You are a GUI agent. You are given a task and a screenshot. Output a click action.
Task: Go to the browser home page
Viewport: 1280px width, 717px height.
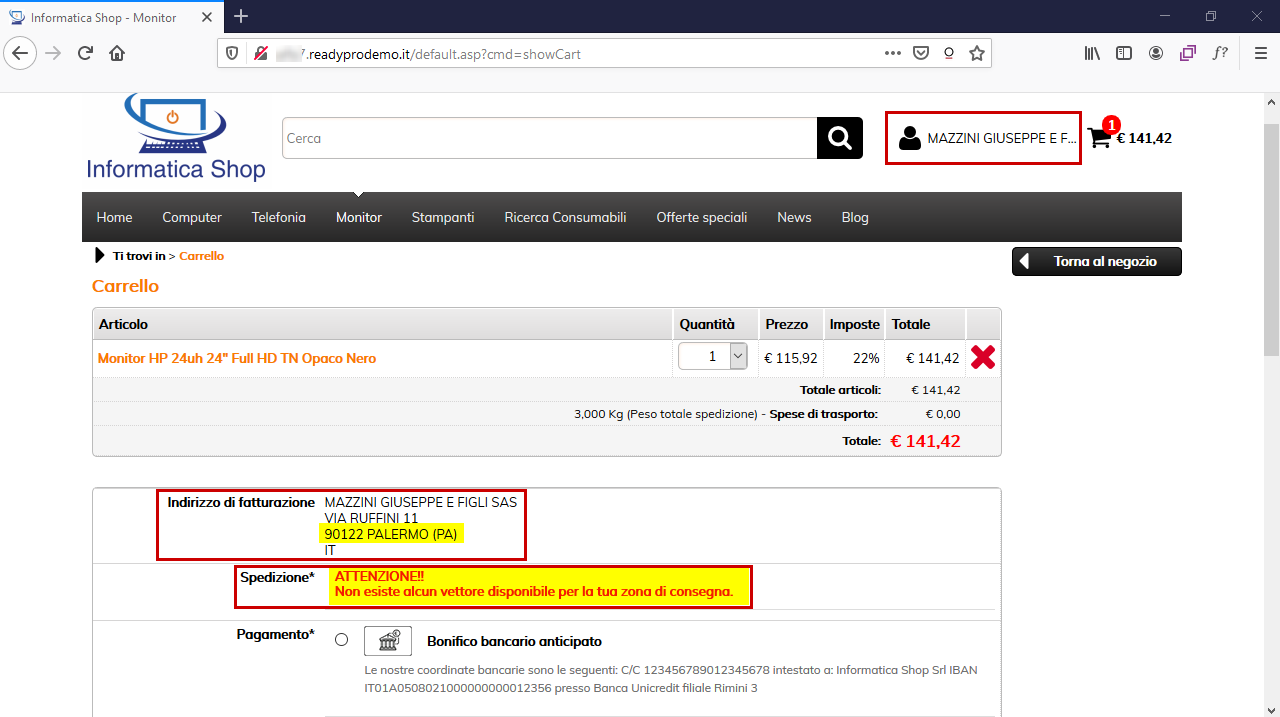(x=117, y=53)
